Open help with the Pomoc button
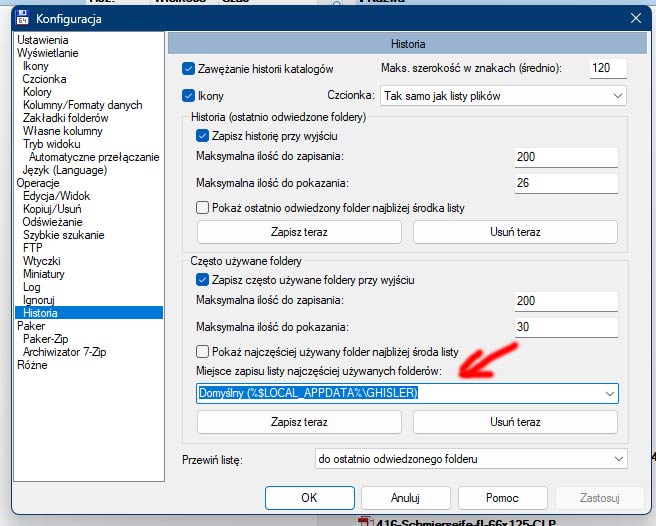 pos(502,498)
